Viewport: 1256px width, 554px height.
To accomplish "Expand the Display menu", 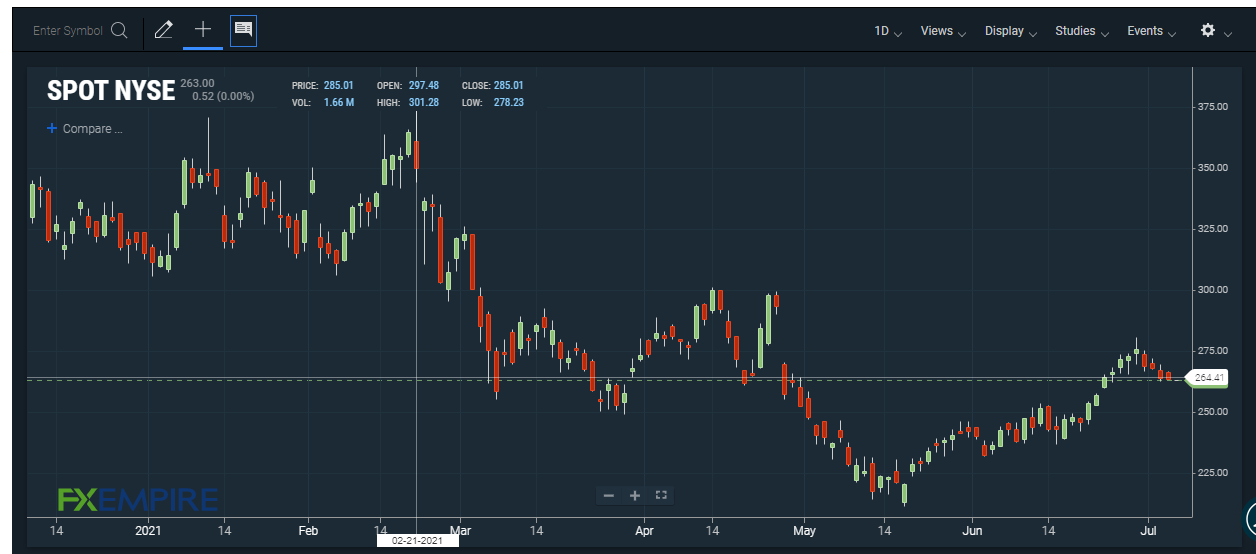I will (1011, 31).
